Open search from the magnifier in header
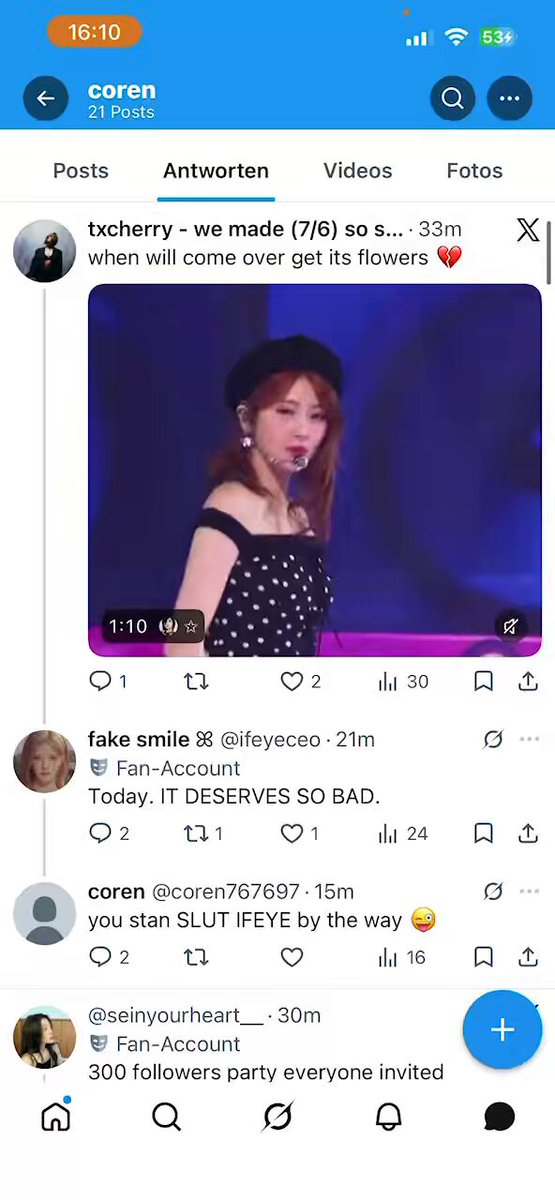 pos(452,99)
